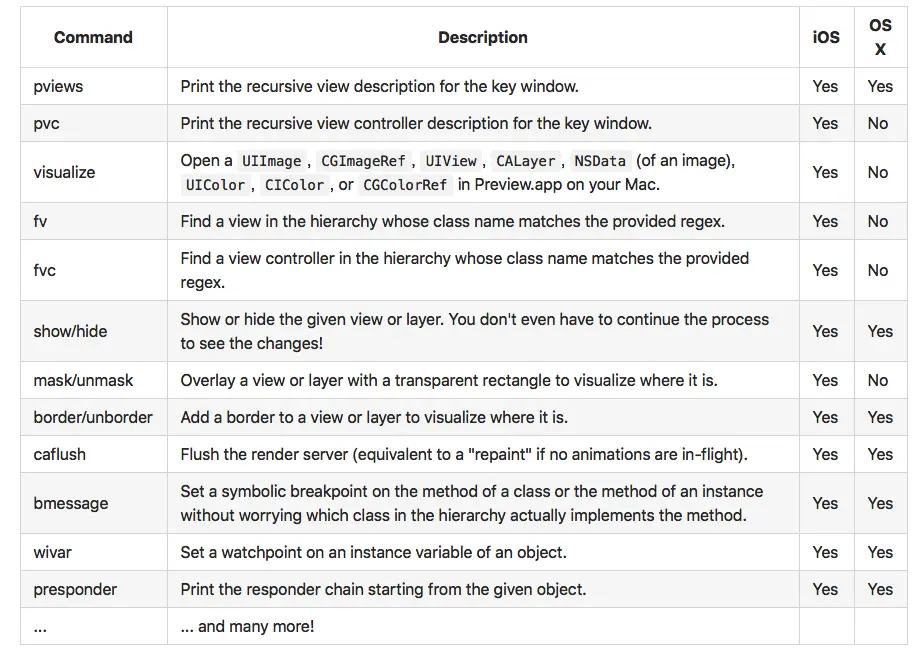922x653 pixels.
Task: Click the fvc command entry
Action: point(44,270)
